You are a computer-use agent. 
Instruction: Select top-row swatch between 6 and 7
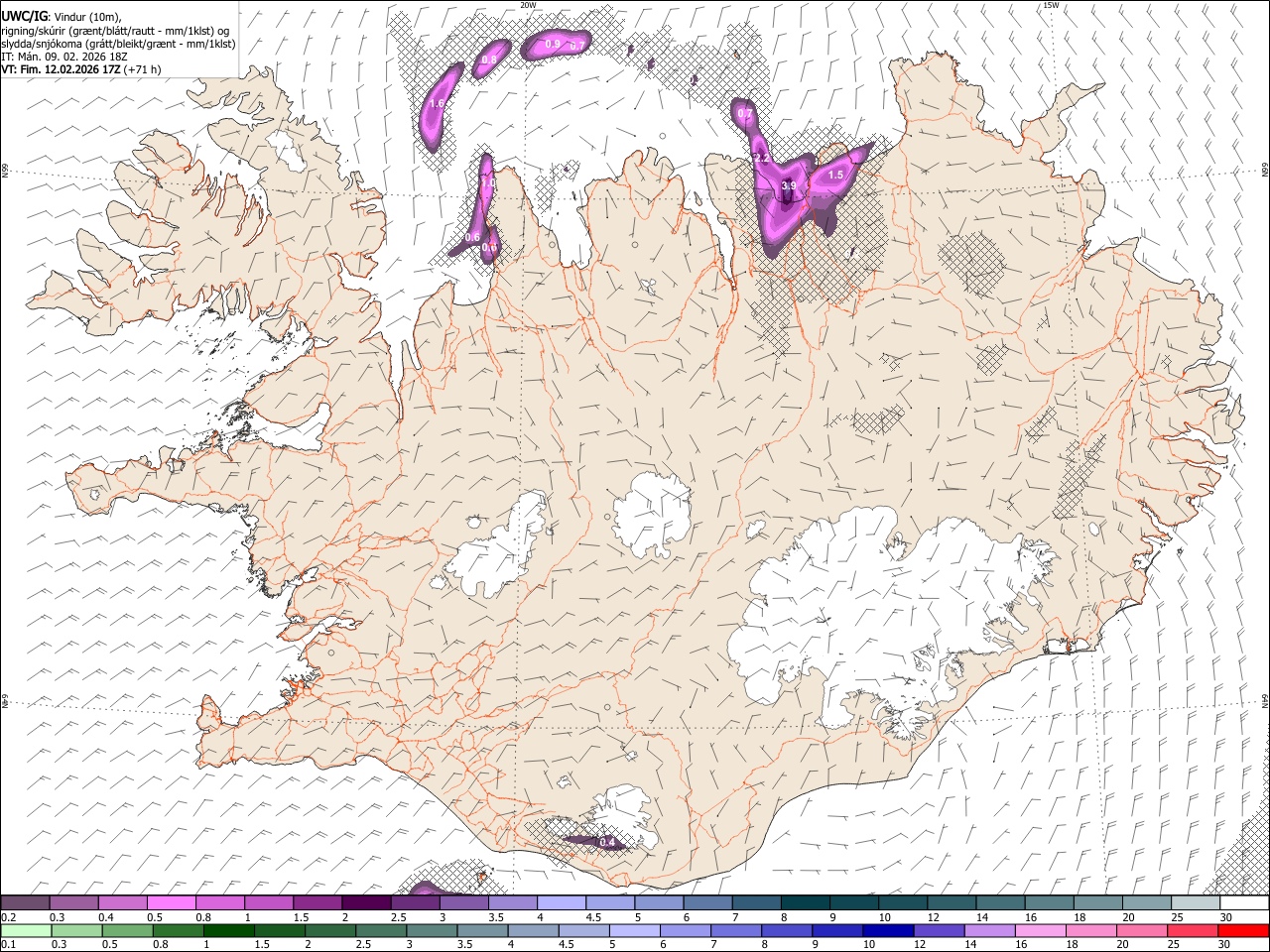[x=709, y=903]
